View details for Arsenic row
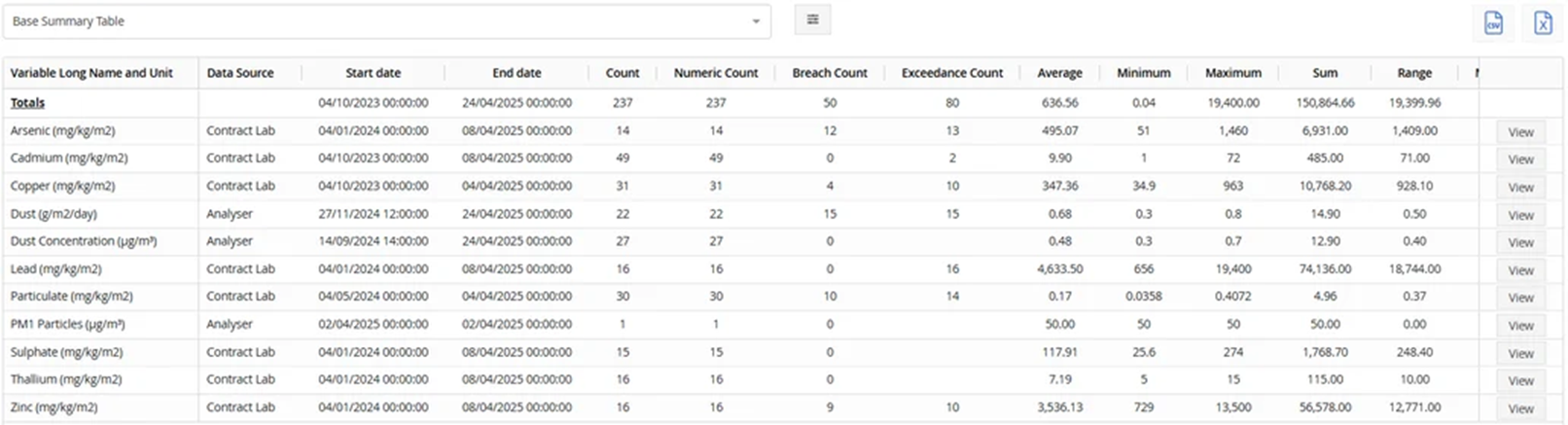The height and width of the screenshot is (425, 1568). tap(1520, 132)
